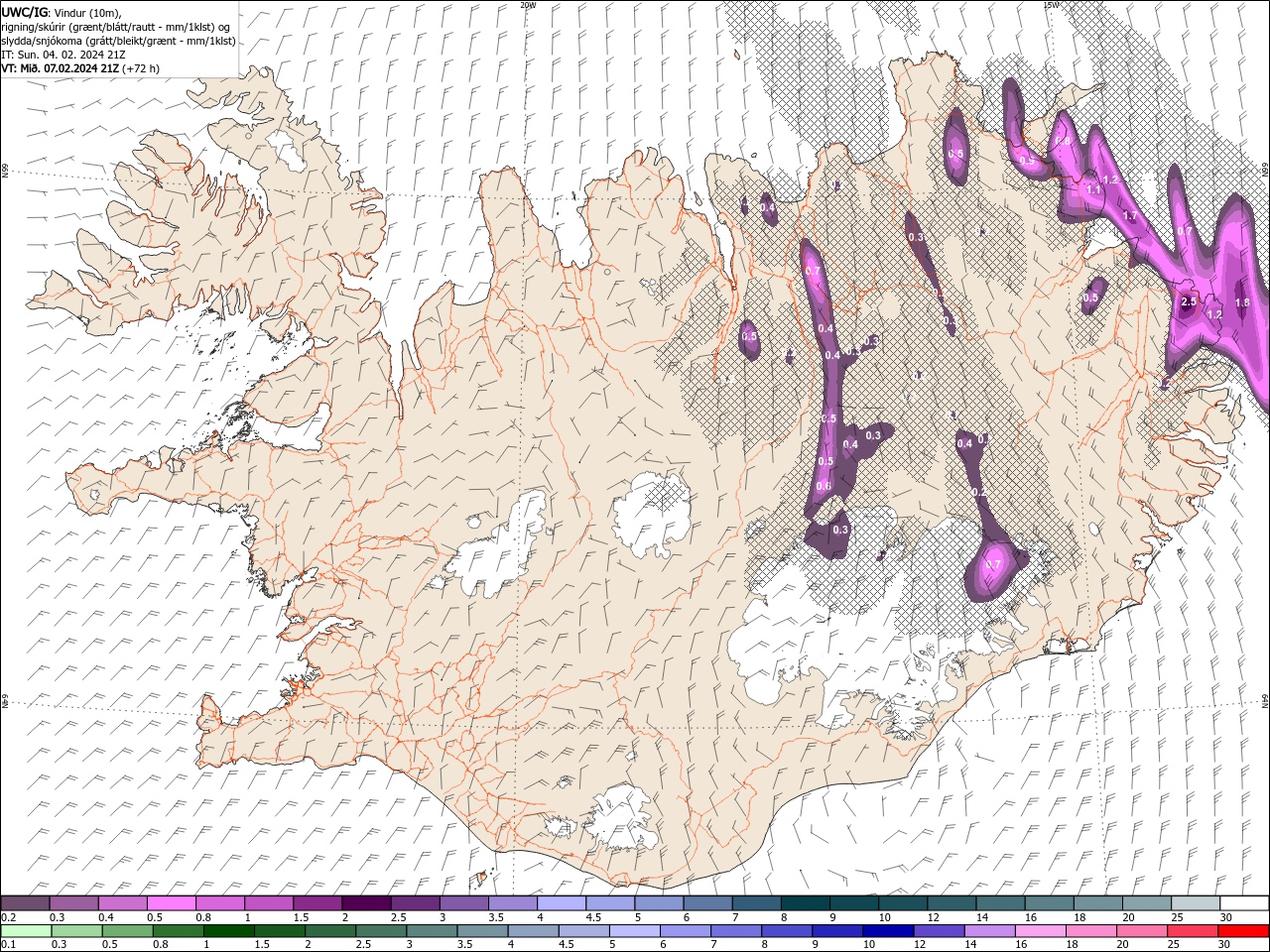Select the lilac 14–16 rain legend swatch

point(989,931)
